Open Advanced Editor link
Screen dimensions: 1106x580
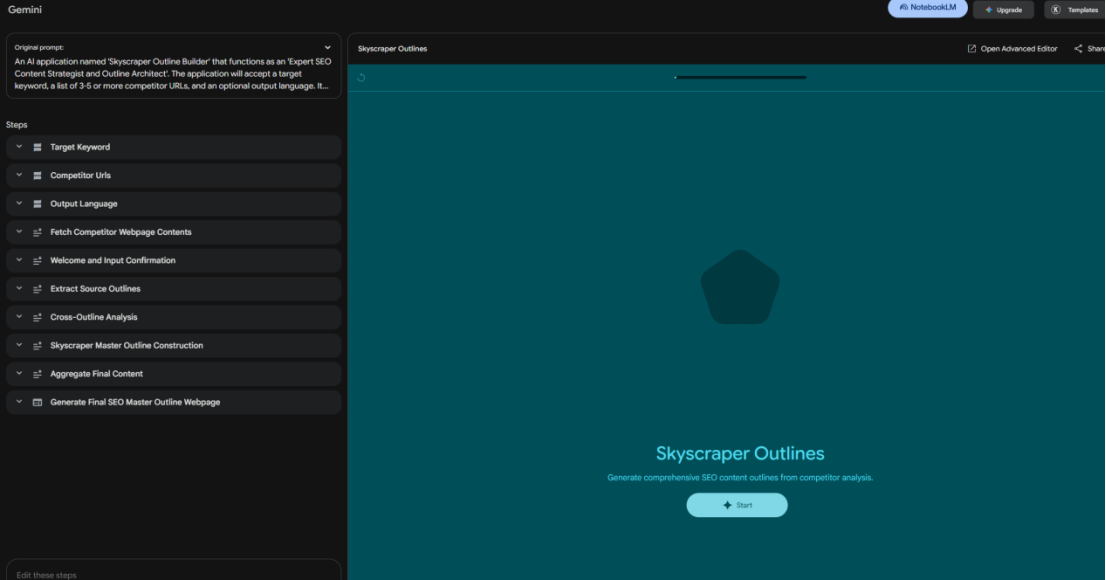pos(1012,49)
